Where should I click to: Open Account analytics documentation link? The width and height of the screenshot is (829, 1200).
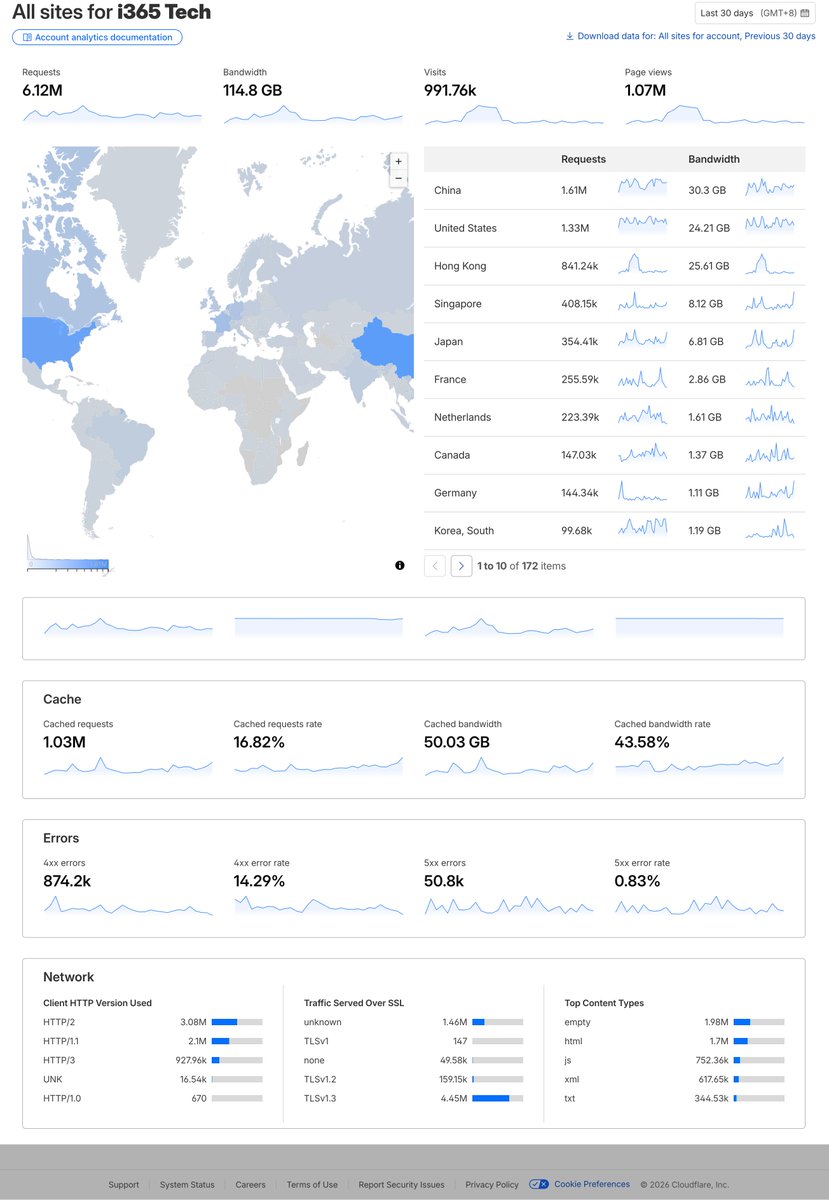(x=97, y=37)
